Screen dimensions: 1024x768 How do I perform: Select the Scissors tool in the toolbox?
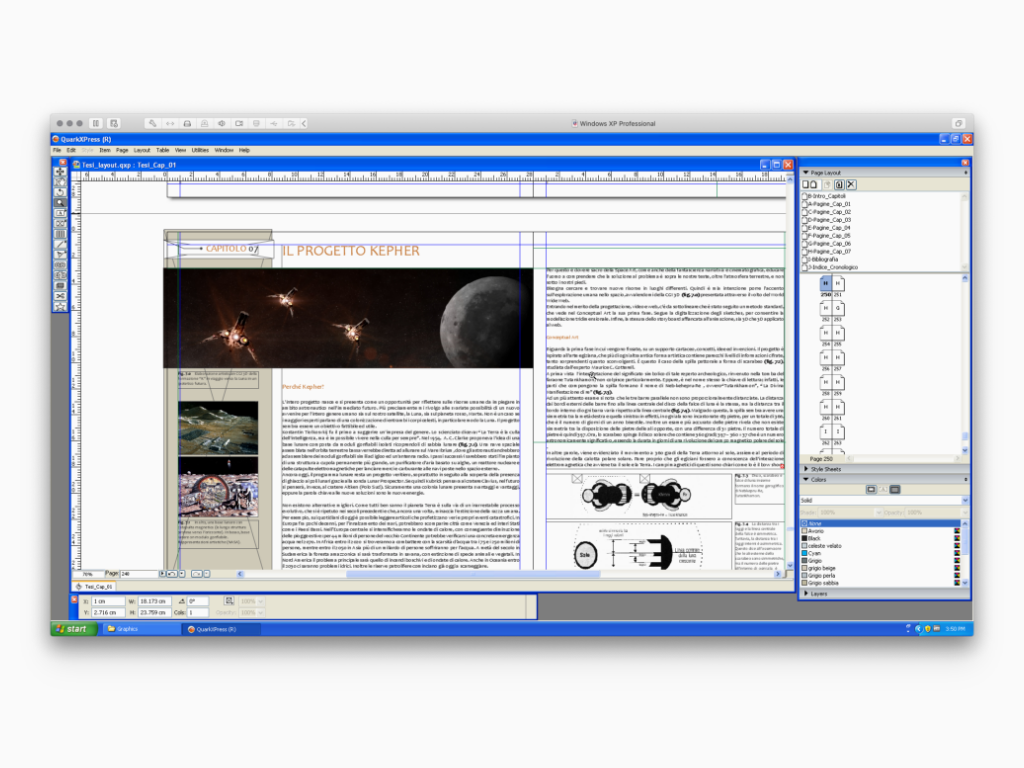(x=61, y=296)
